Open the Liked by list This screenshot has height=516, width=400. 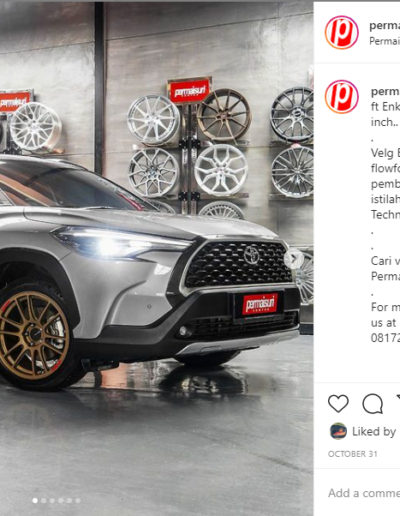tap(374, 431)
